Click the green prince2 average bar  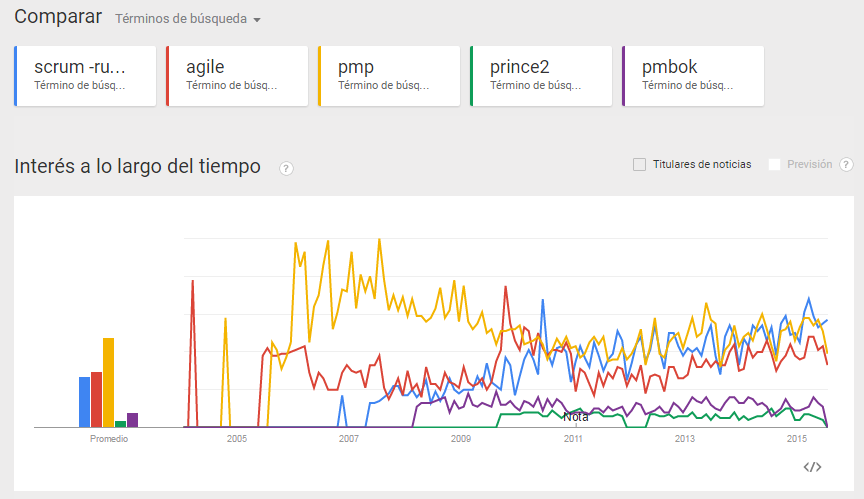coord(120,424)
